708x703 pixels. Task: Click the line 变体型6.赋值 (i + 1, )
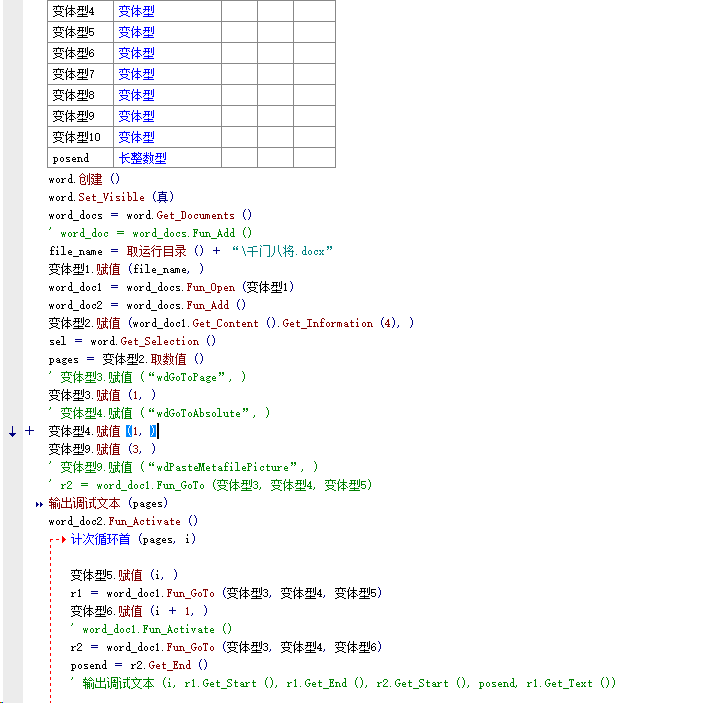tap(139, 611)
